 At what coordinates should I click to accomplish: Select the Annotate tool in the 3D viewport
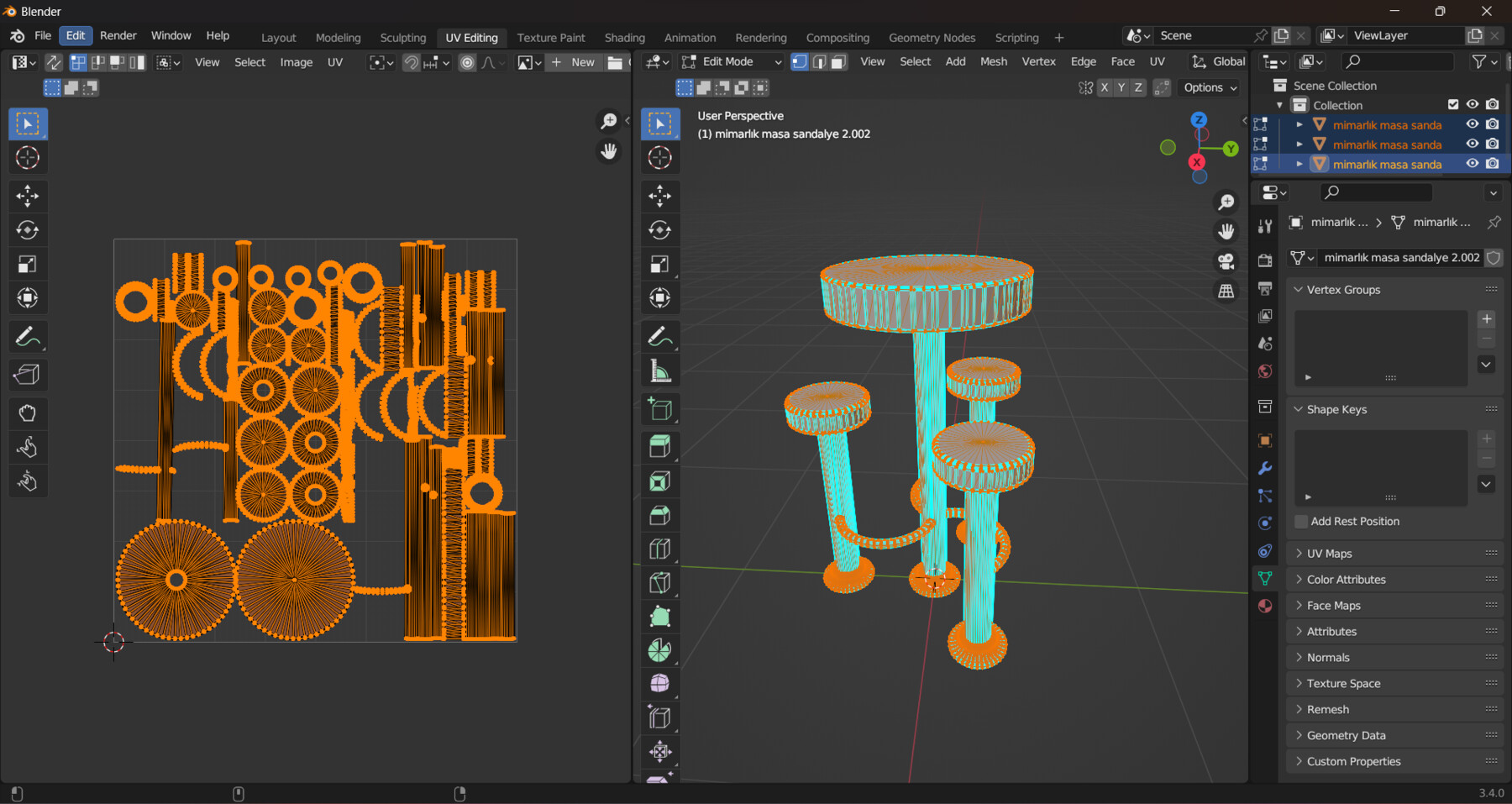click(x=660, y=336)
